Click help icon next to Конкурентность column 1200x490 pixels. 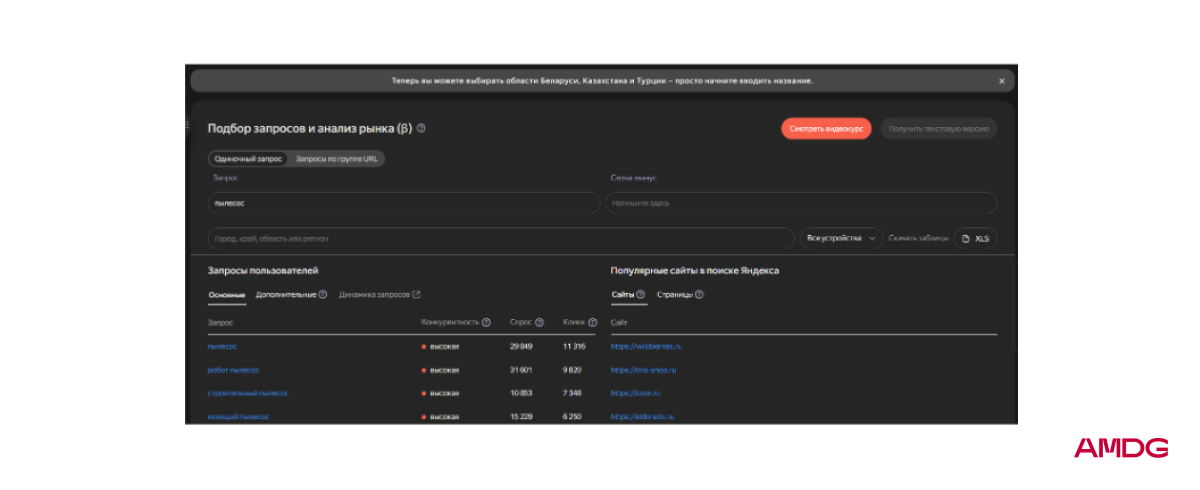[486, 323]
